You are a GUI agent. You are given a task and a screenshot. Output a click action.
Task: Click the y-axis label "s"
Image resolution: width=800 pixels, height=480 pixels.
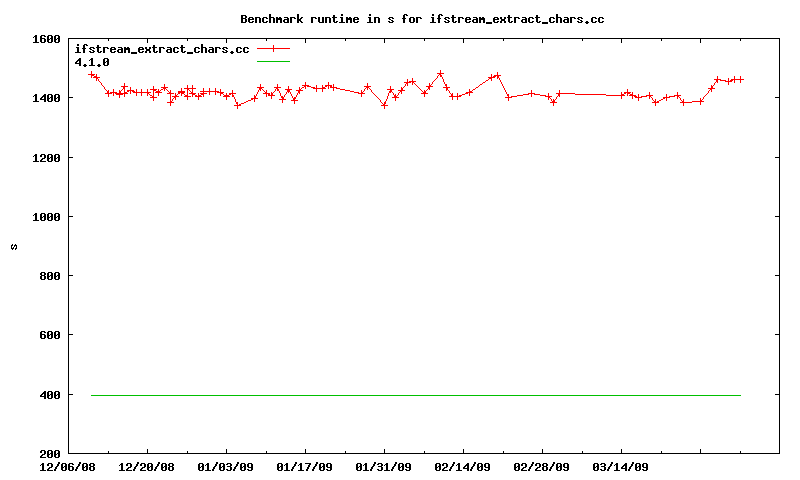click(14, 247)
